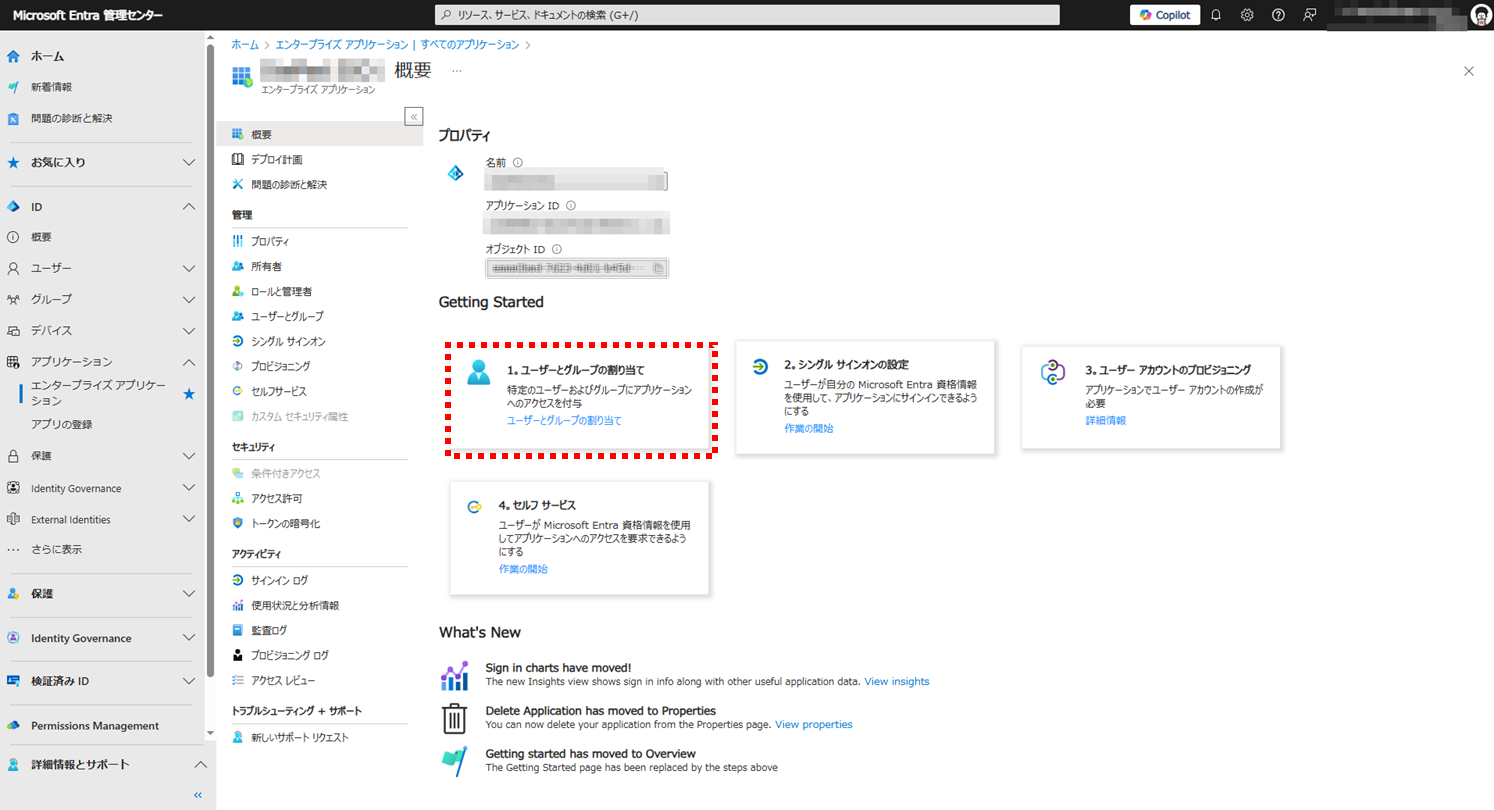Open the settings gear icon

(1247, 15)
